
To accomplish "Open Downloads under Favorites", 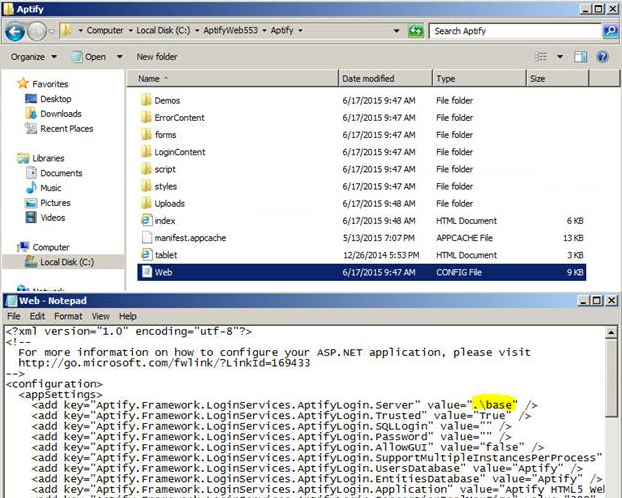I will point(60,114).
